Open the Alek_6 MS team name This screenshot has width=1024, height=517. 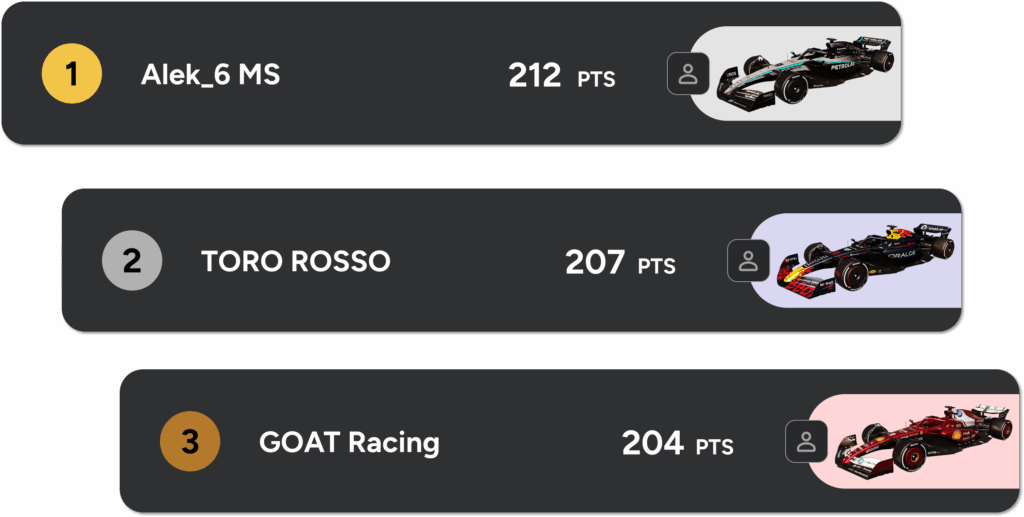(x=210, y=75)
